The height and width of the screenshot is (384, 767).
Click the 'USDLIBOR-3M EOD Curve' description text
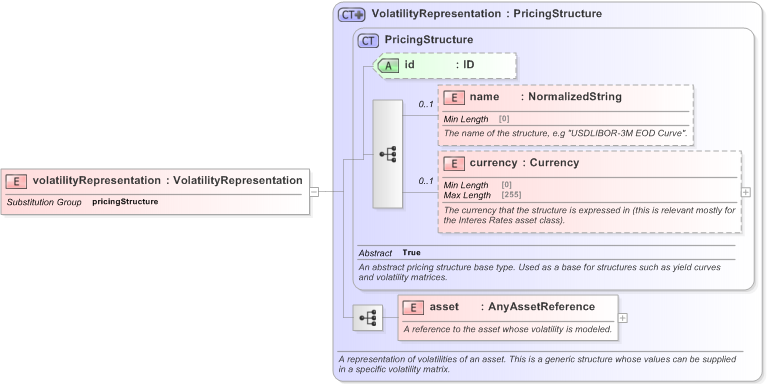tap(565, 133)
